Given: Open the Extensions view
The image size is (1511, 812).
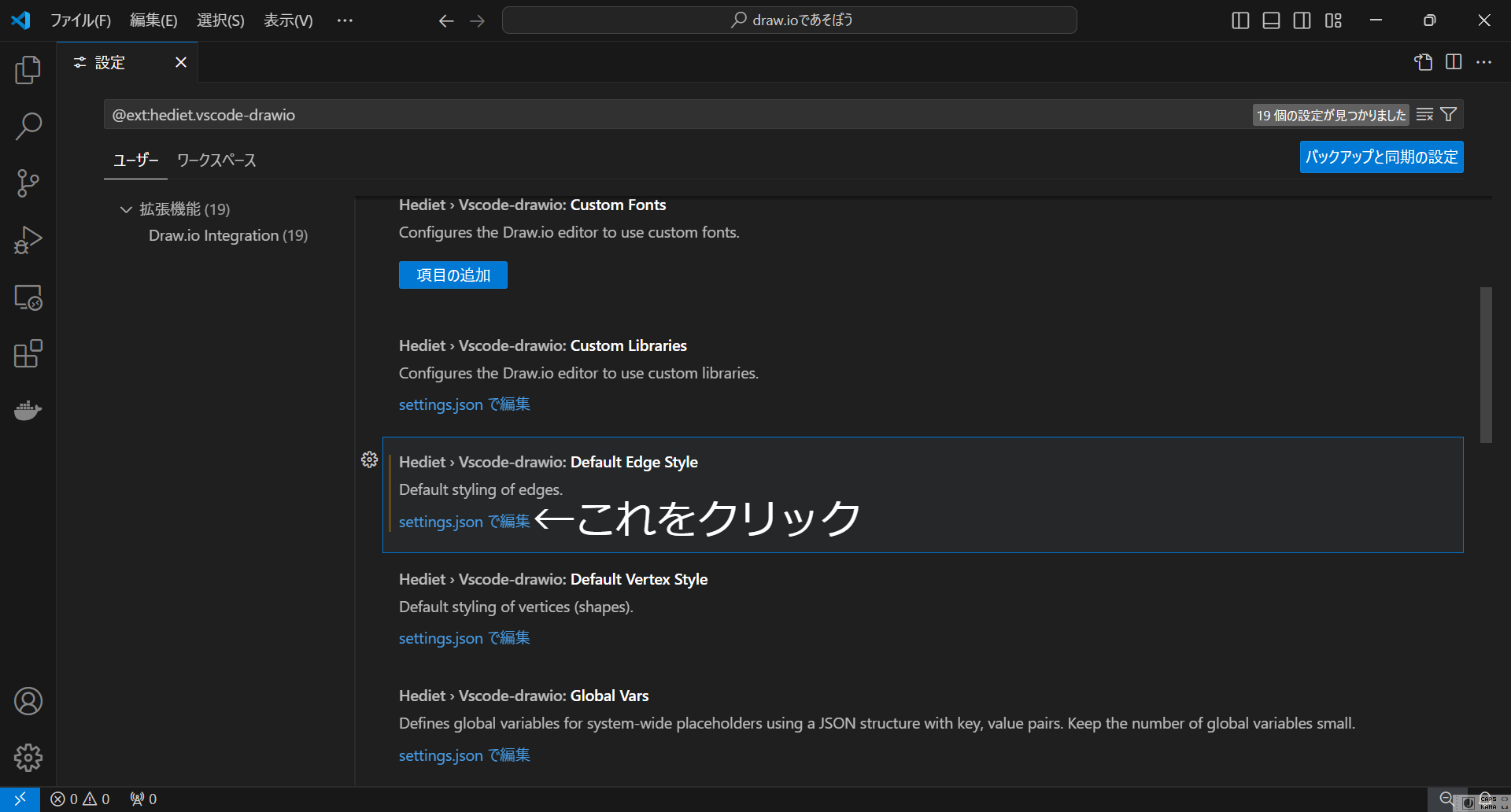Looking at the screenshot, I should (28, 354).
